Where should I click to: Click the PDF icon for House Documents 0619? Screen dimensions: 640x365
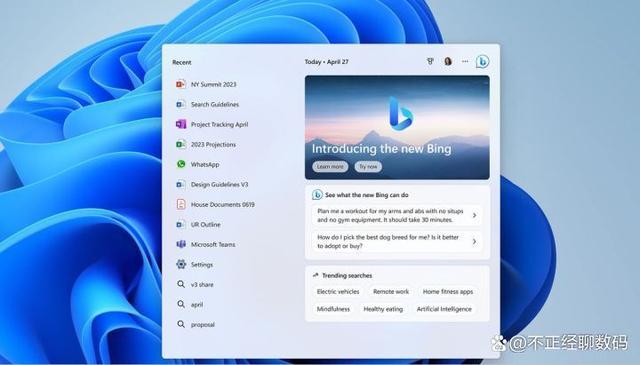click(181, 204)
